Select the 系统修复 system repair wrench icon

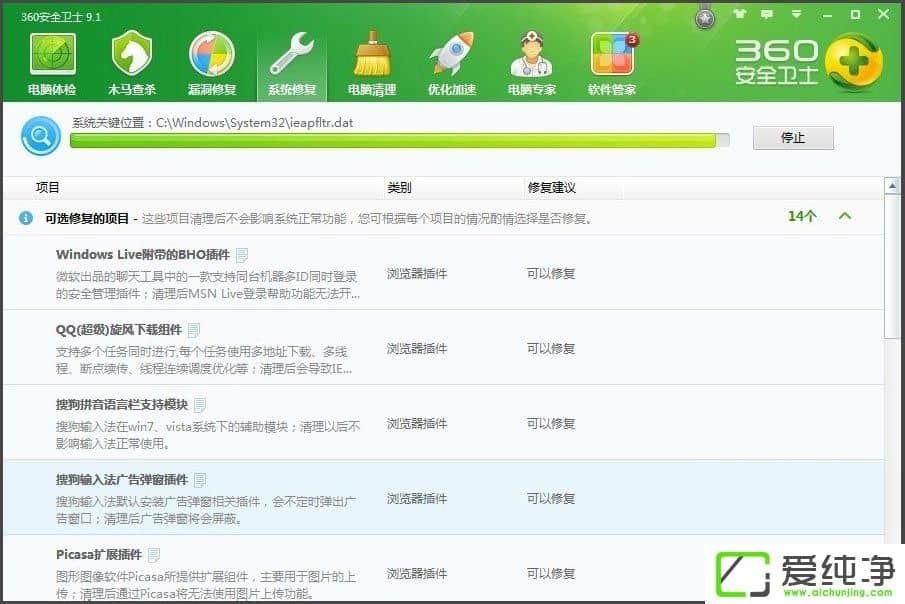tap(291, 64)
